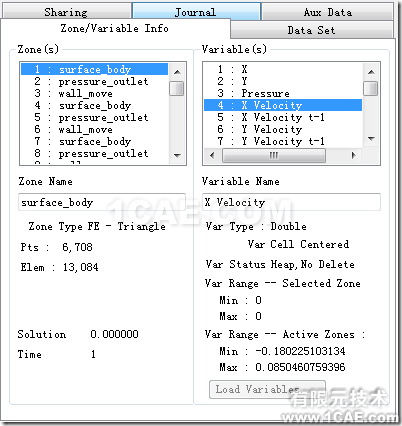The height and width of the screenshot is (426, 402).
Task: Click Zone list scroll down arrow
Action: pos(177,156)
